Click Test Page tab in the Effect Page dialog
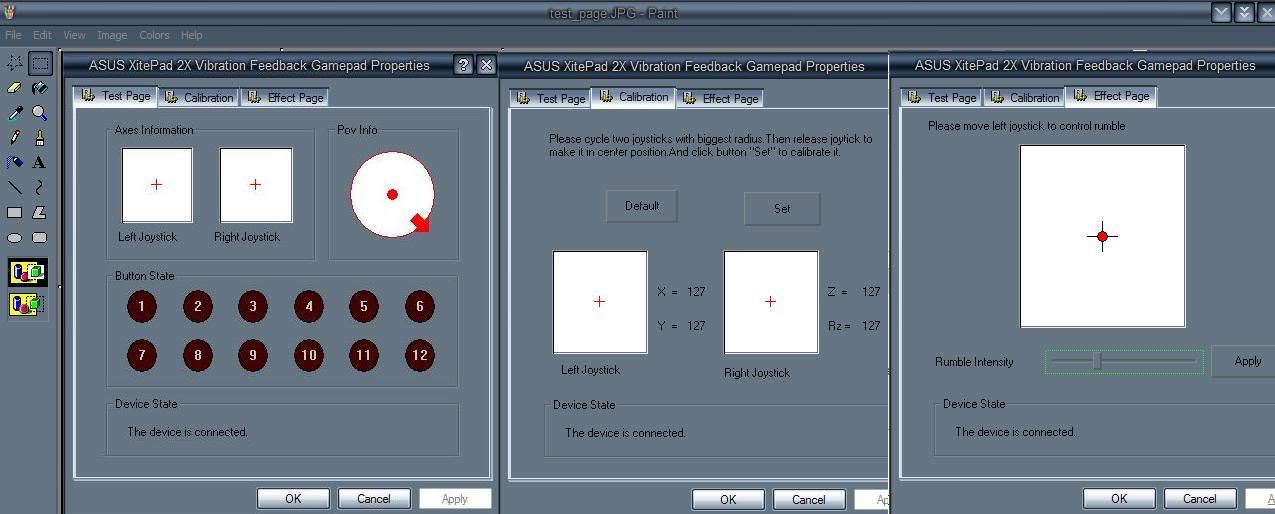Viewport: 1275px width, 514px height. pyautogui.click(x=941, y=97)
